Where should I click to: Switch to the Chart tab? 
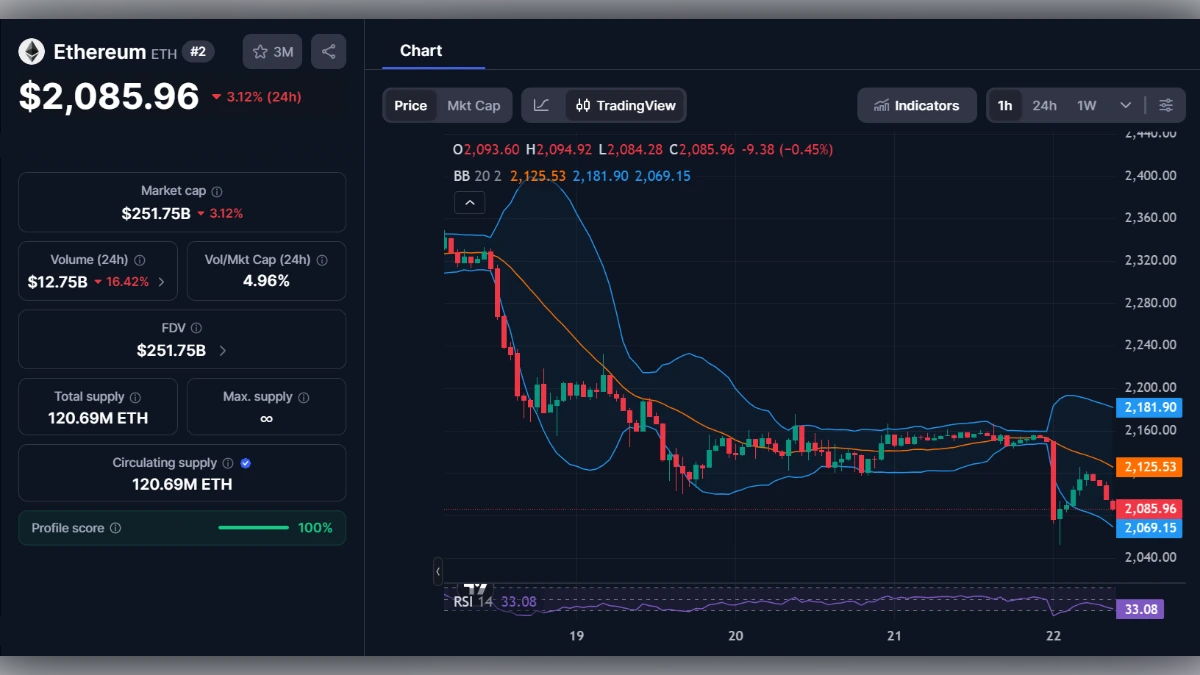coord(420,50)
